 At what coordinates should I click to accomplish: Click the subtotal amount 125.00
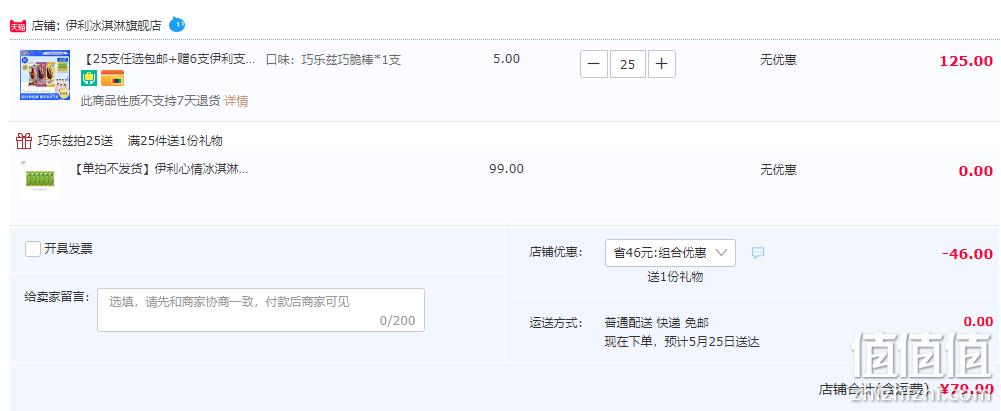coord(966,61)
